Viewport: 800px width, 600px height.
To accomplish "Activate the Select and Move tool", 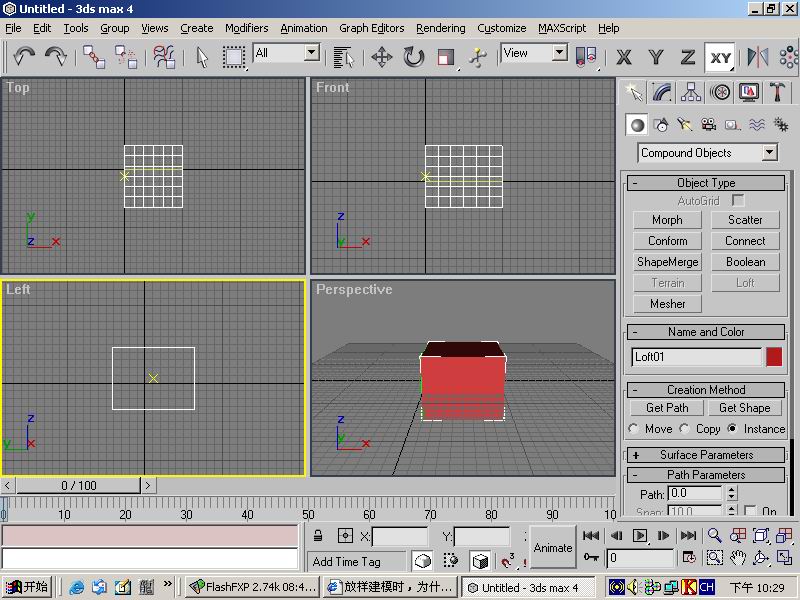I will pyautogui.click(x=382, y=57).
